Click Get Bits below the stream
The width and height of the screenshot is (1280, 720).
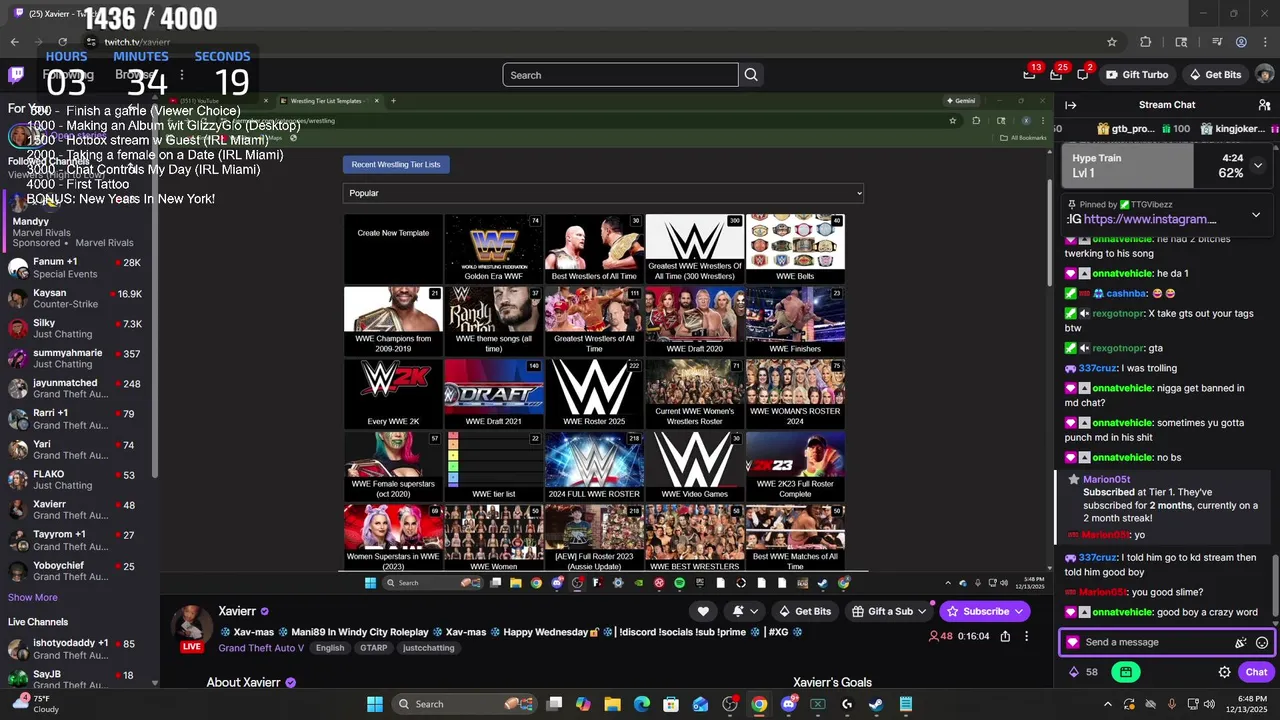(804, 611)
